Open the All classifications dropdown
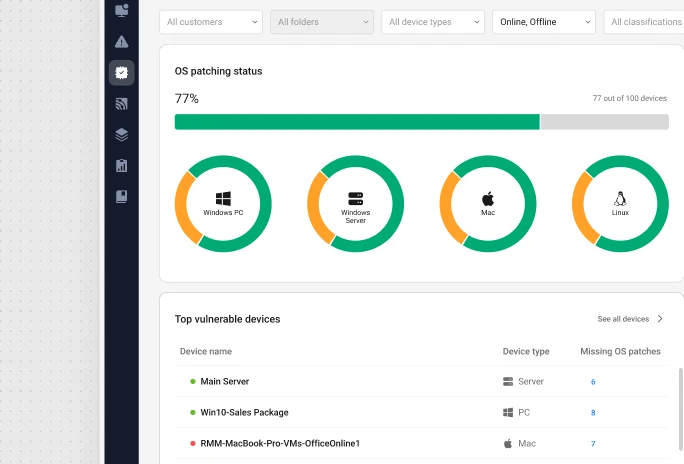The width and height of the screenshot is (684, 464). (644, 22)
